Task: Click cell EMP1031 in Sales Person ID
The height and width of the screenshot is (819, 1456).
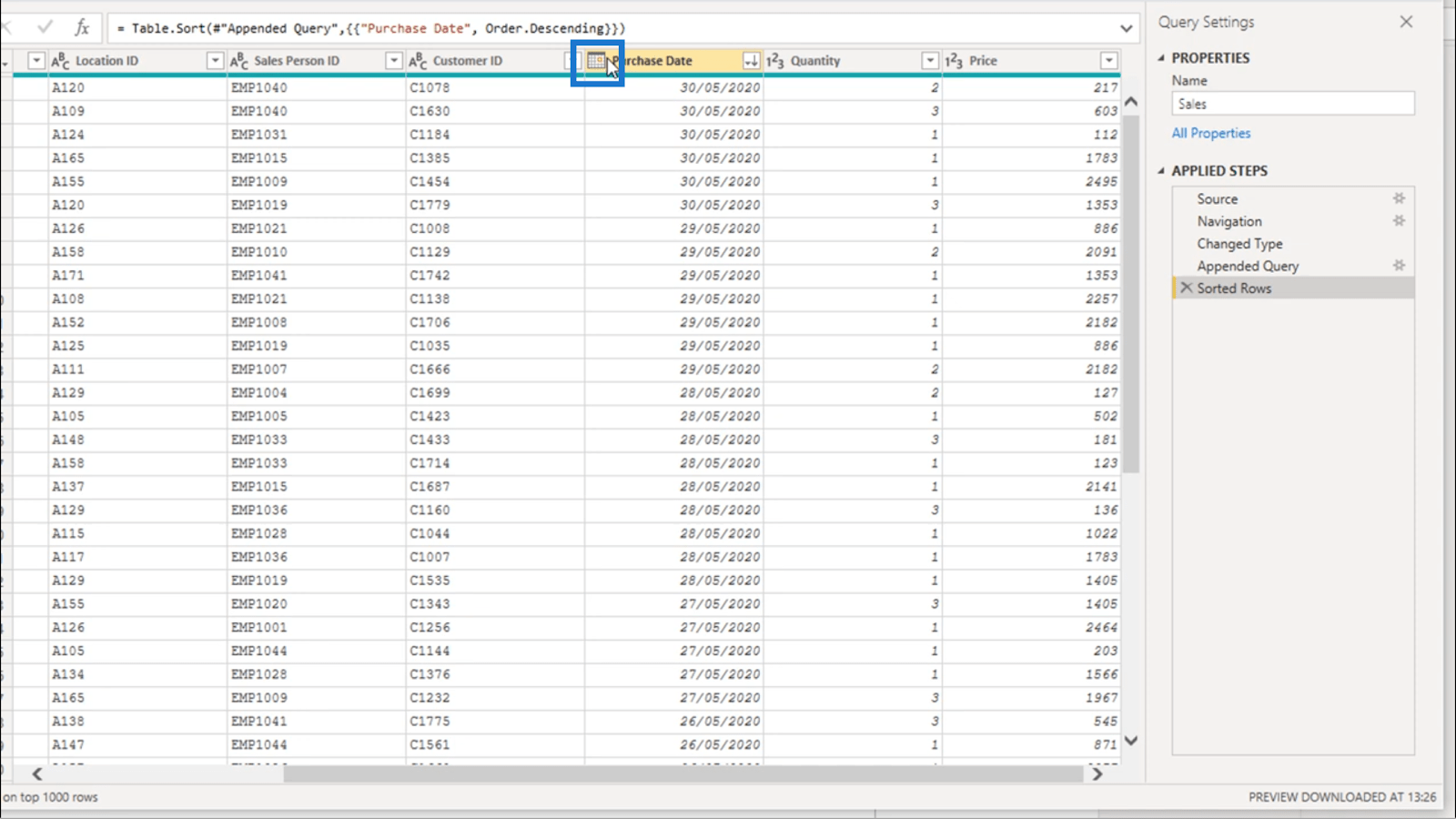Action: click(x=316, y=135)
